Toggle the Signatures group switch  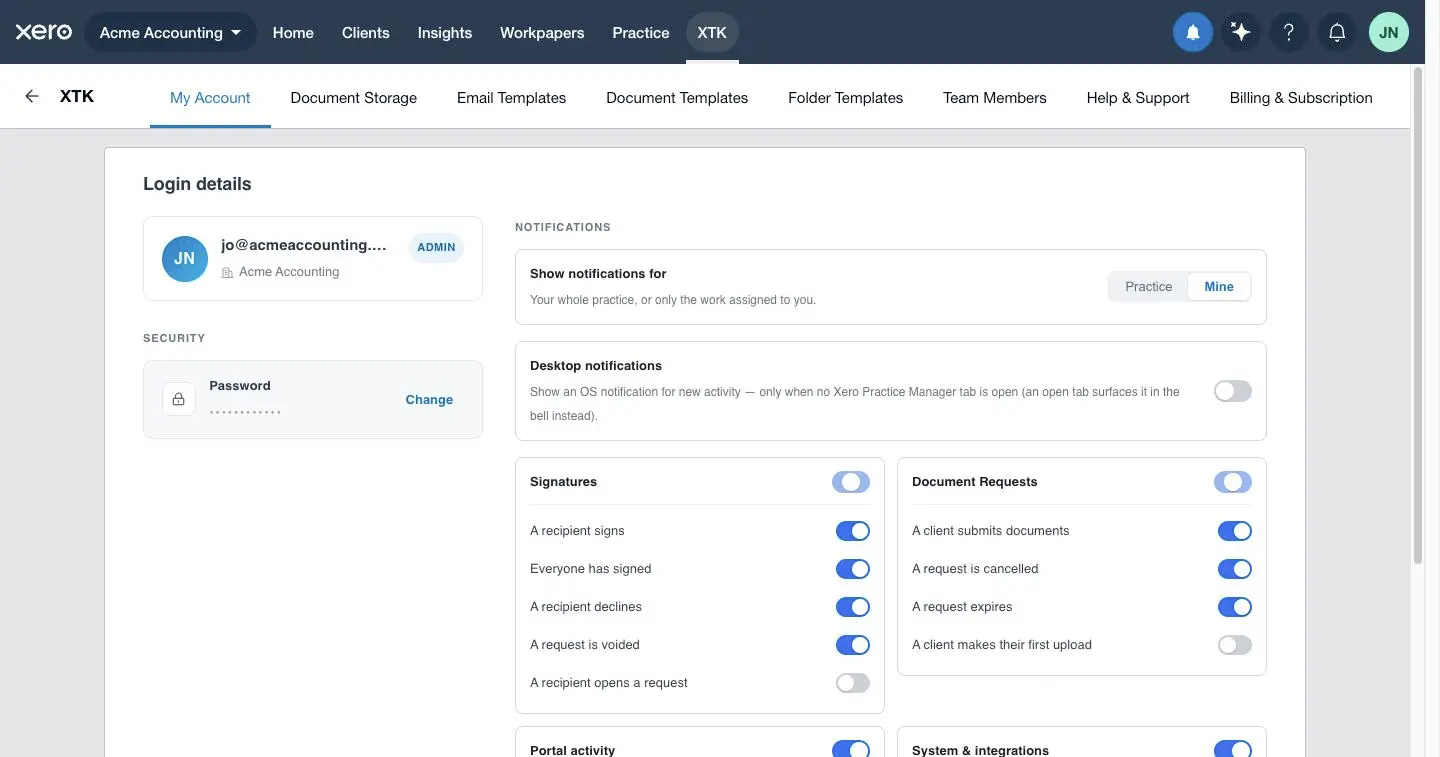point(851,482)
